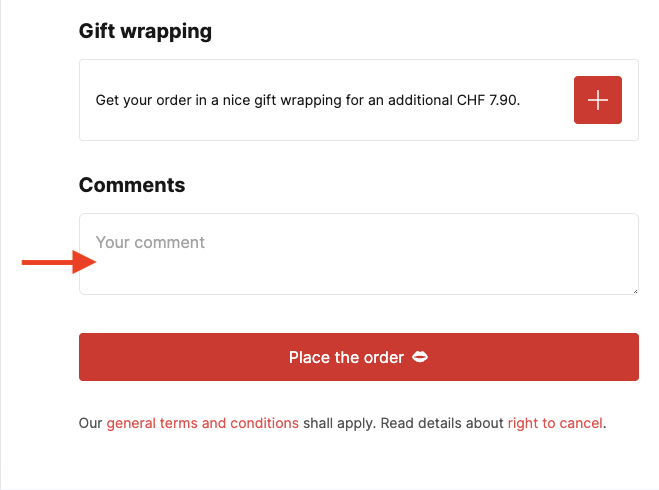The width and height of the screenshot is (659, 490).
Task: Grab the comment box resize handle
Action: tap(635, 291)
